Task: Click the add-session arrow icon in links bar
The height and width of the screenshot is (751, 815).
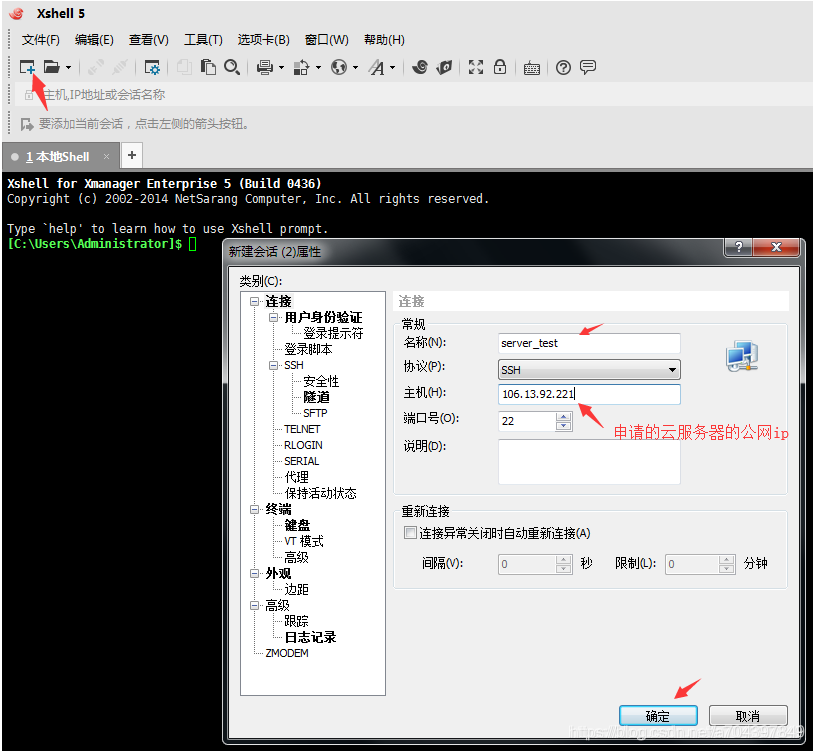Action: pos(27,124)
